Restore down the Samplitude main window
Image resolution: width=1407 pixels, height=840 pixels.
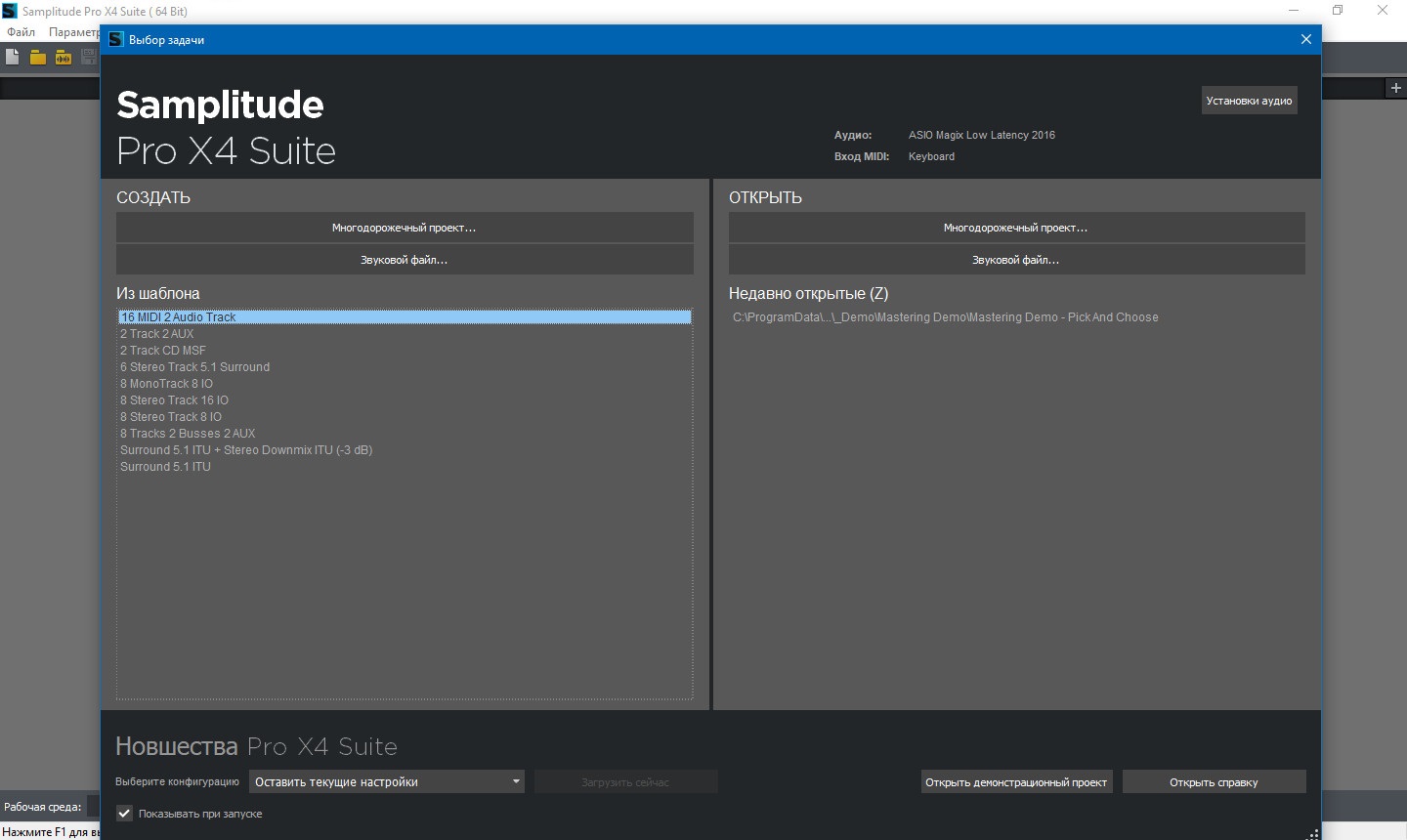pyautogui.click(x=1338, y=11)
